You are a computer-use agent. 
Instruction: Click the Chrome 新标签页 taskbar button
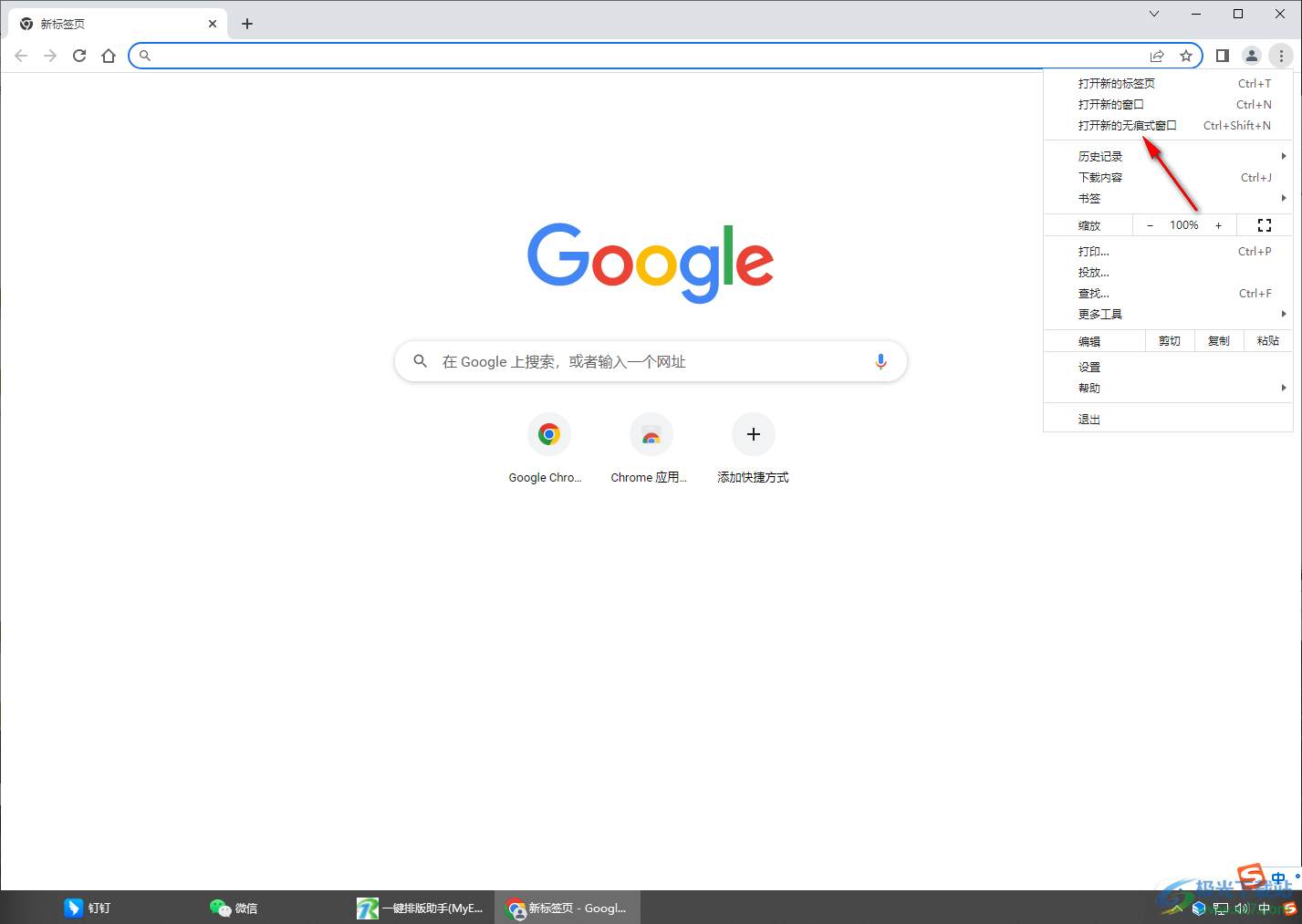(x=567, y=908)
